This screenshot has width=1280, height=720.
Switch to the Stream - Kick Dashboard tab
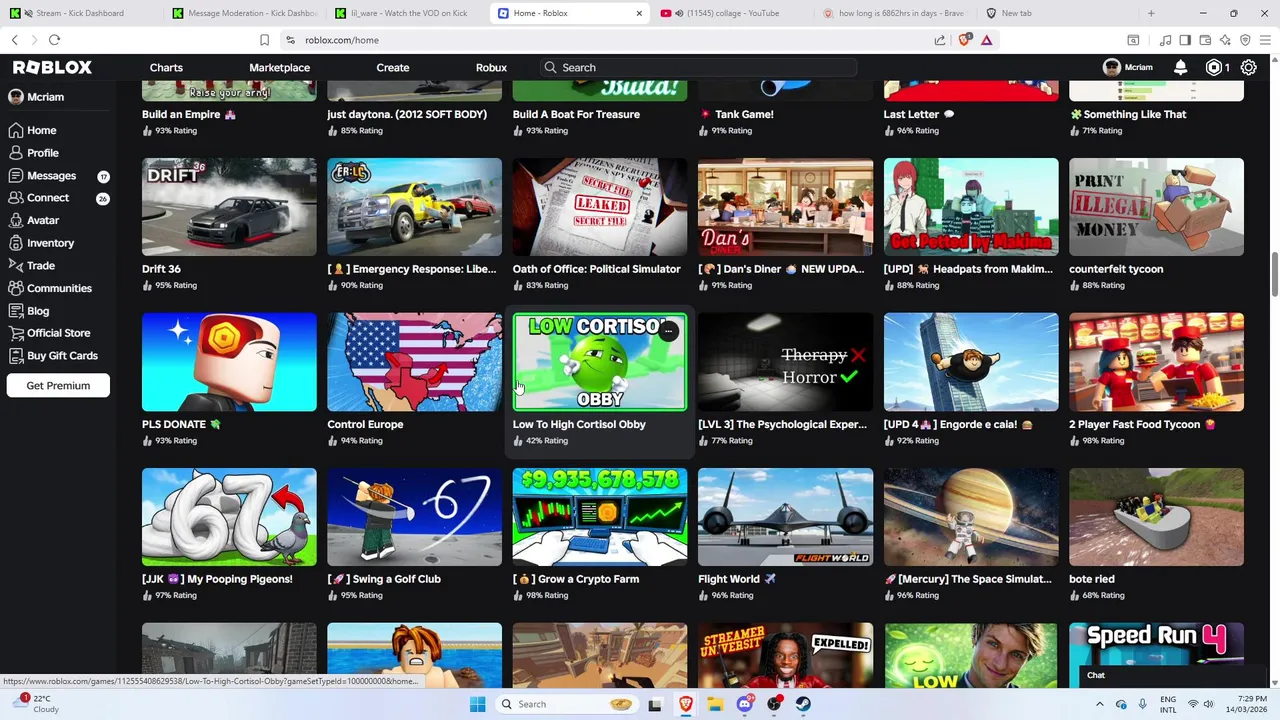coord(80,13)
